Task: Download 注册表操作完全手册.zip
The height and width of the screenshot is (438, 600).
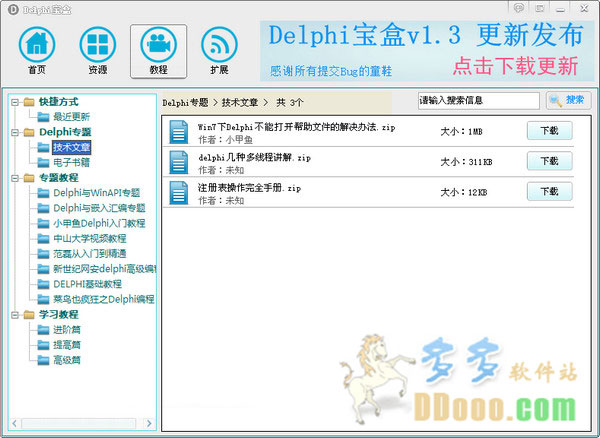Action: click(549, 191)
